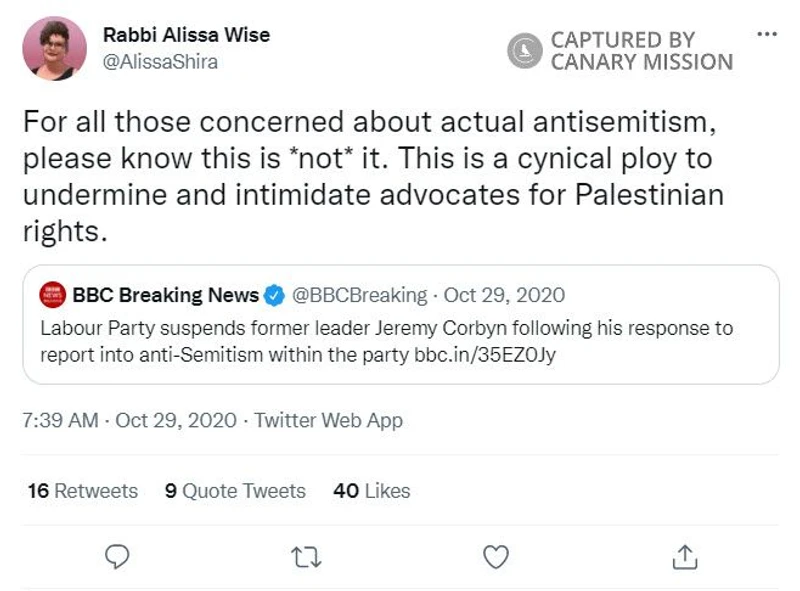Click the BBC Breaking News logo avatar
The height and width of the screenshot is (591, 800).
pyautogui.click(x=52, y=296)
